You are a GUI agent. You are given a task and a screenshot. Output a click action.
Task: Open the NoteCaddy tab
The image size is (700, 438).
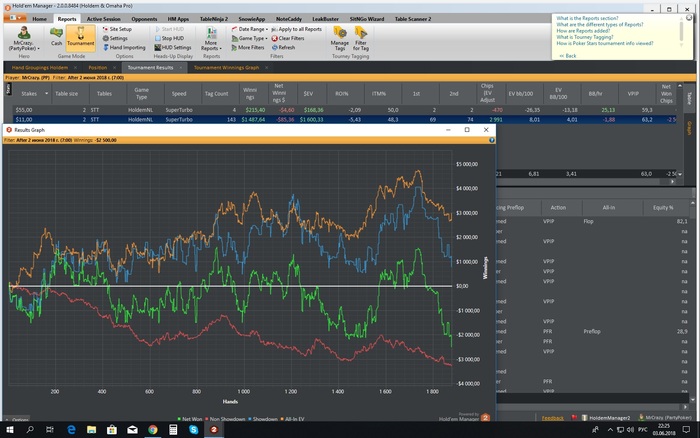[289, 19]
